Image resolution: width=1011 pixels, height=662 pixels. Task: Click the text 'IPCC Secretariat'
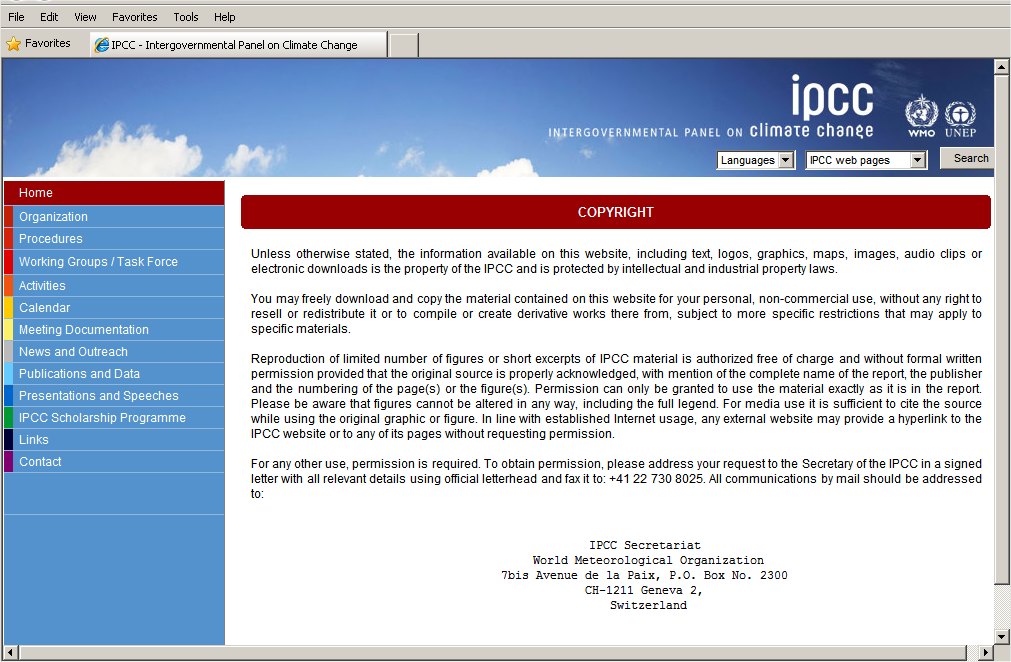coord(645,545)
